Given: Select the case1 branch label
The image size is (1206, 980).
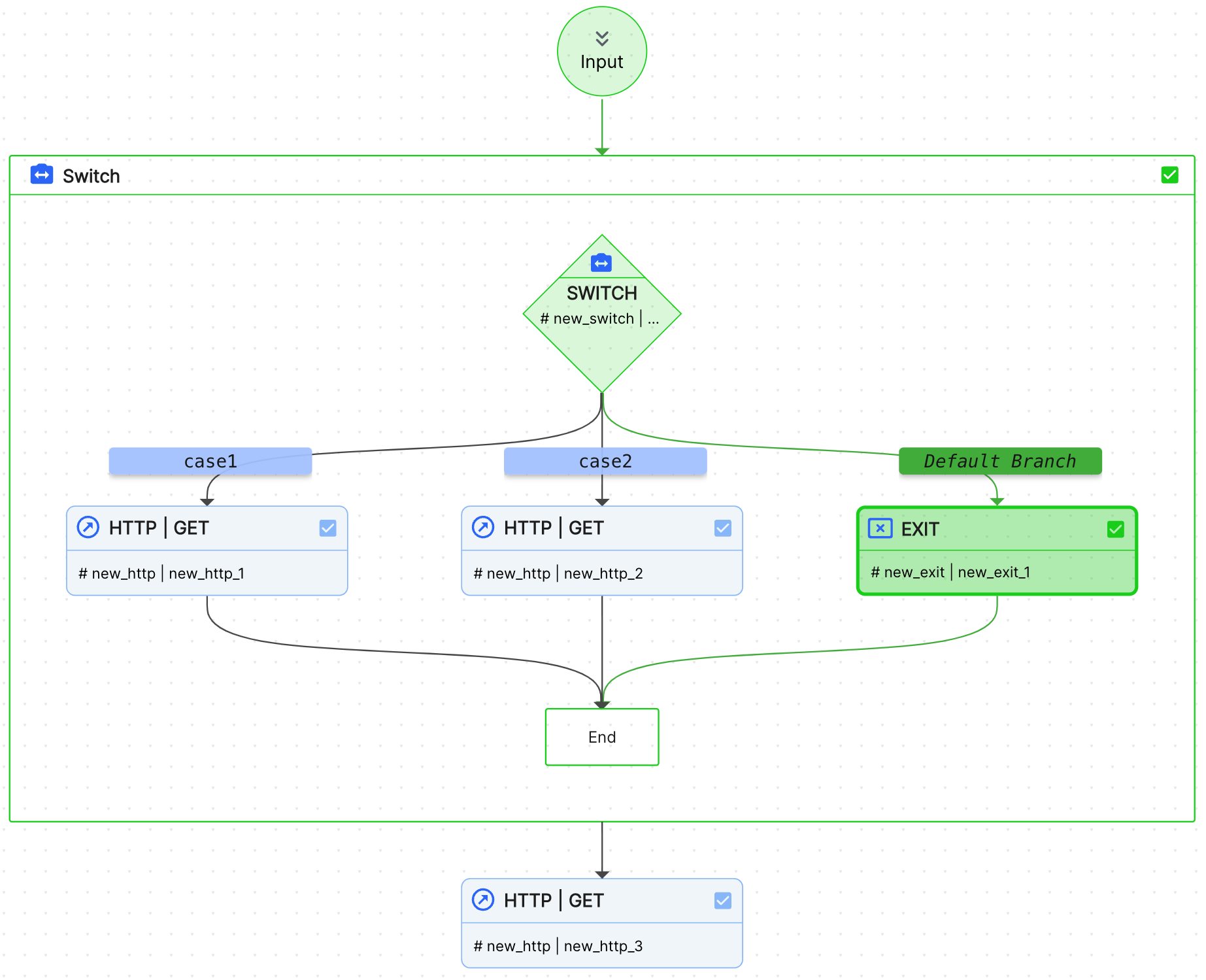Looking at the screenshot, I should pos(210,461).
